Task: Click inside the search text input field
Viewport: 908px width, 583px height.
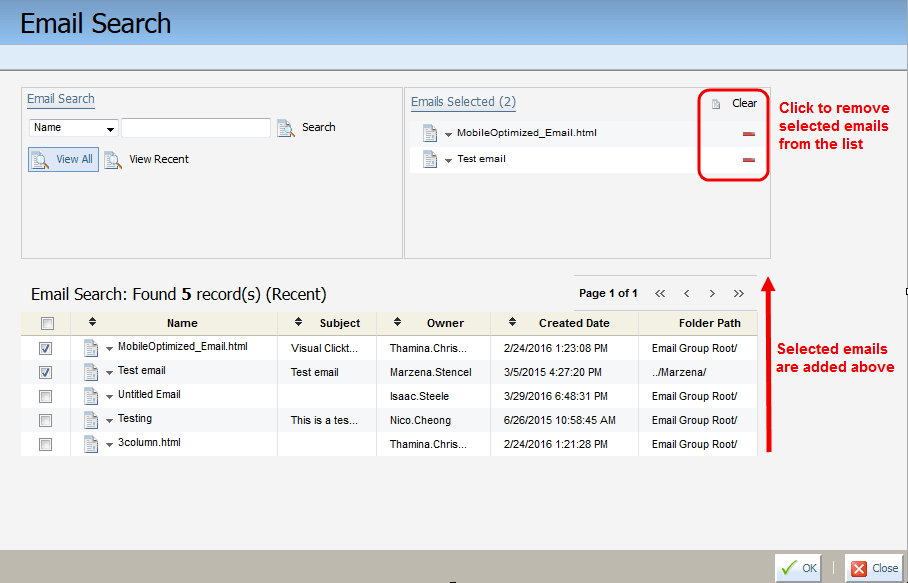Action: point(196,128)
